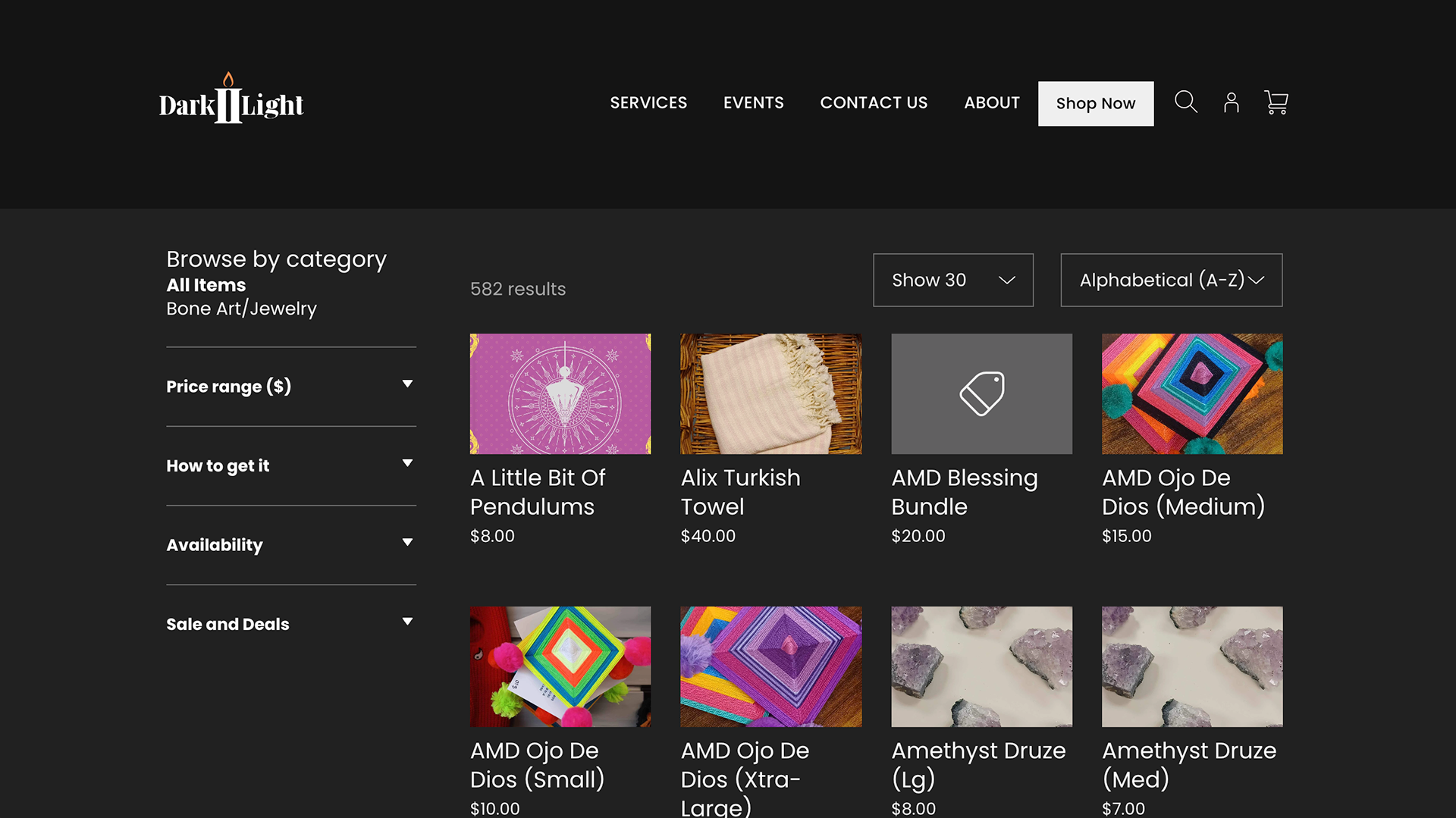This screenshot has width=1456, height=818.
Task: Open the ABOUT menu item
Action: coord(992,103)
